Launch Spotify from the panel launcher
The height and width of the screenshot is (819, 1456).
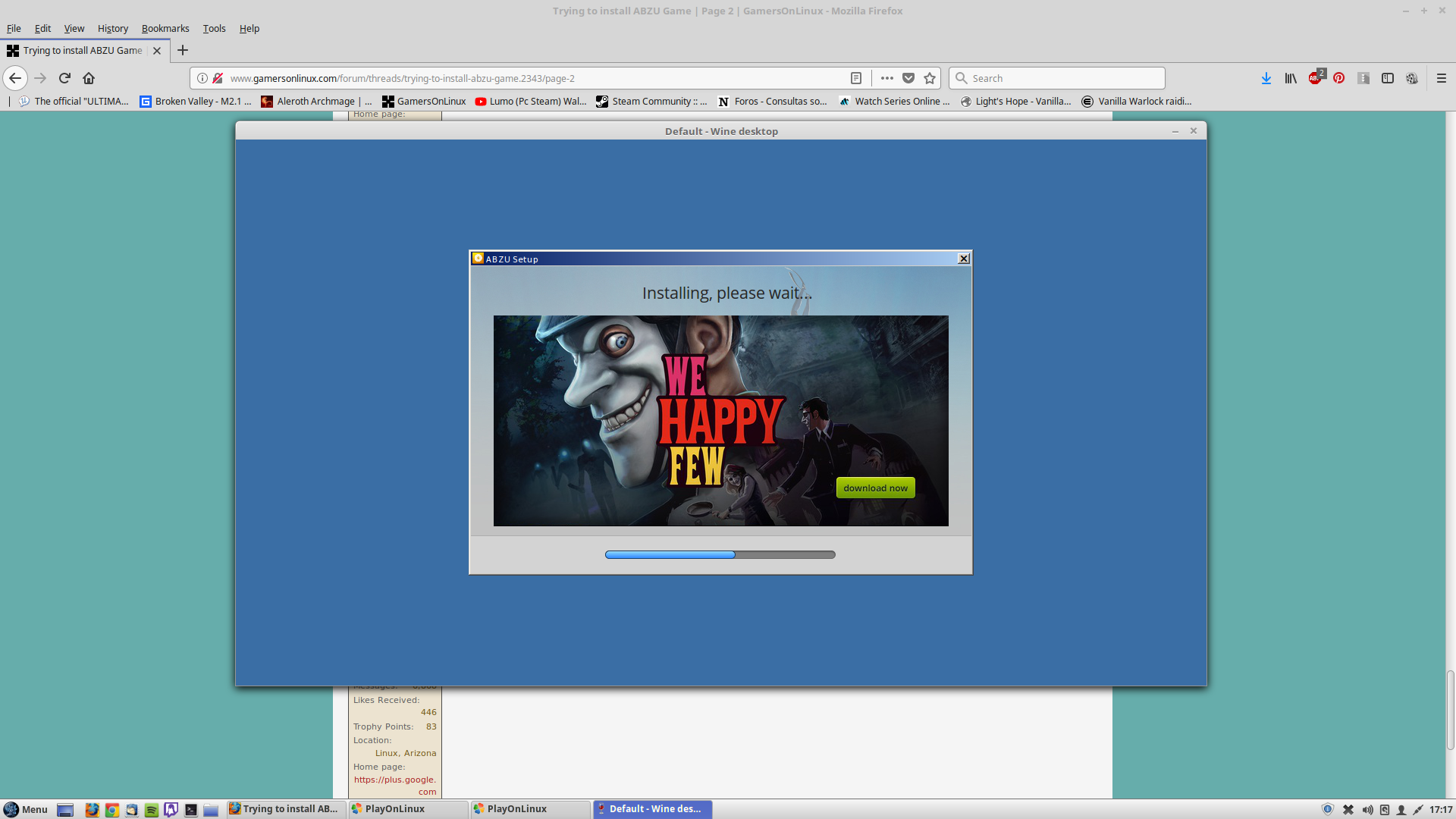click(151, 809)
